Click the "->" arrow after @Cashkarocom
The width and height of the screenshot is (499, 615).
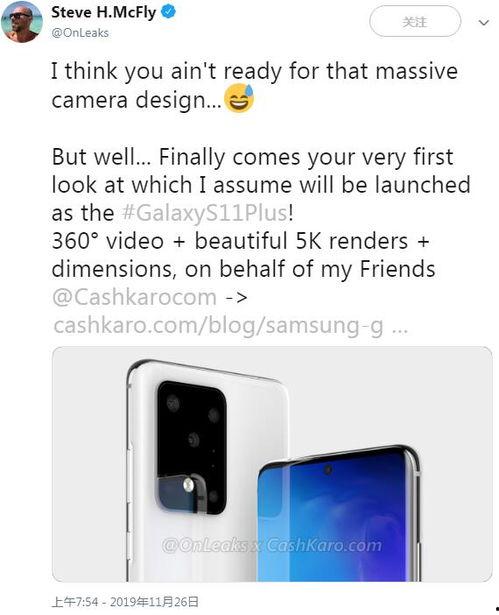click(x=237, y=298)
